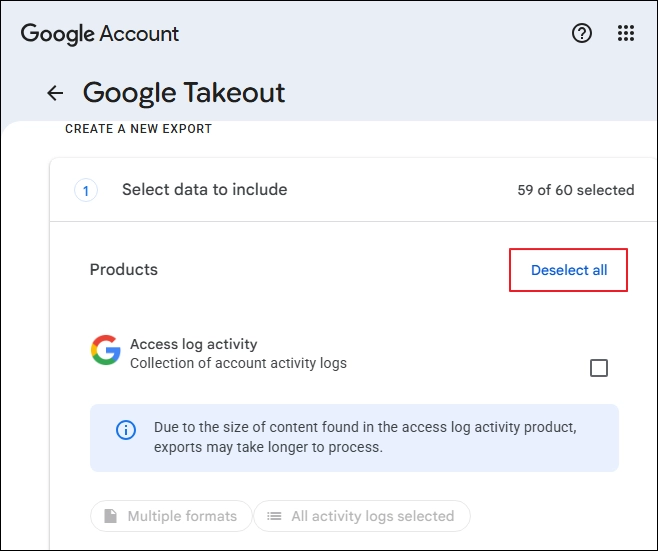
Task: Click the notice about exports taking longer
Action: pos(354,438)
